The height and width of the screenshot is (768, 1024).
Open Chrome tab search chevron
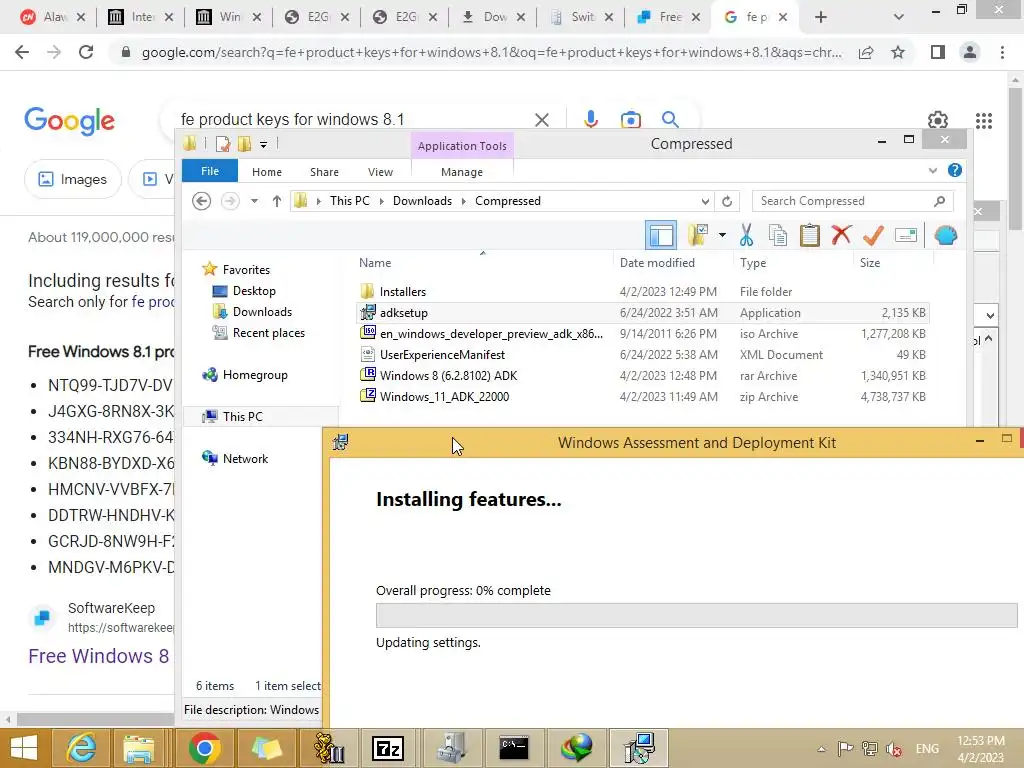[x=899, y=17]
